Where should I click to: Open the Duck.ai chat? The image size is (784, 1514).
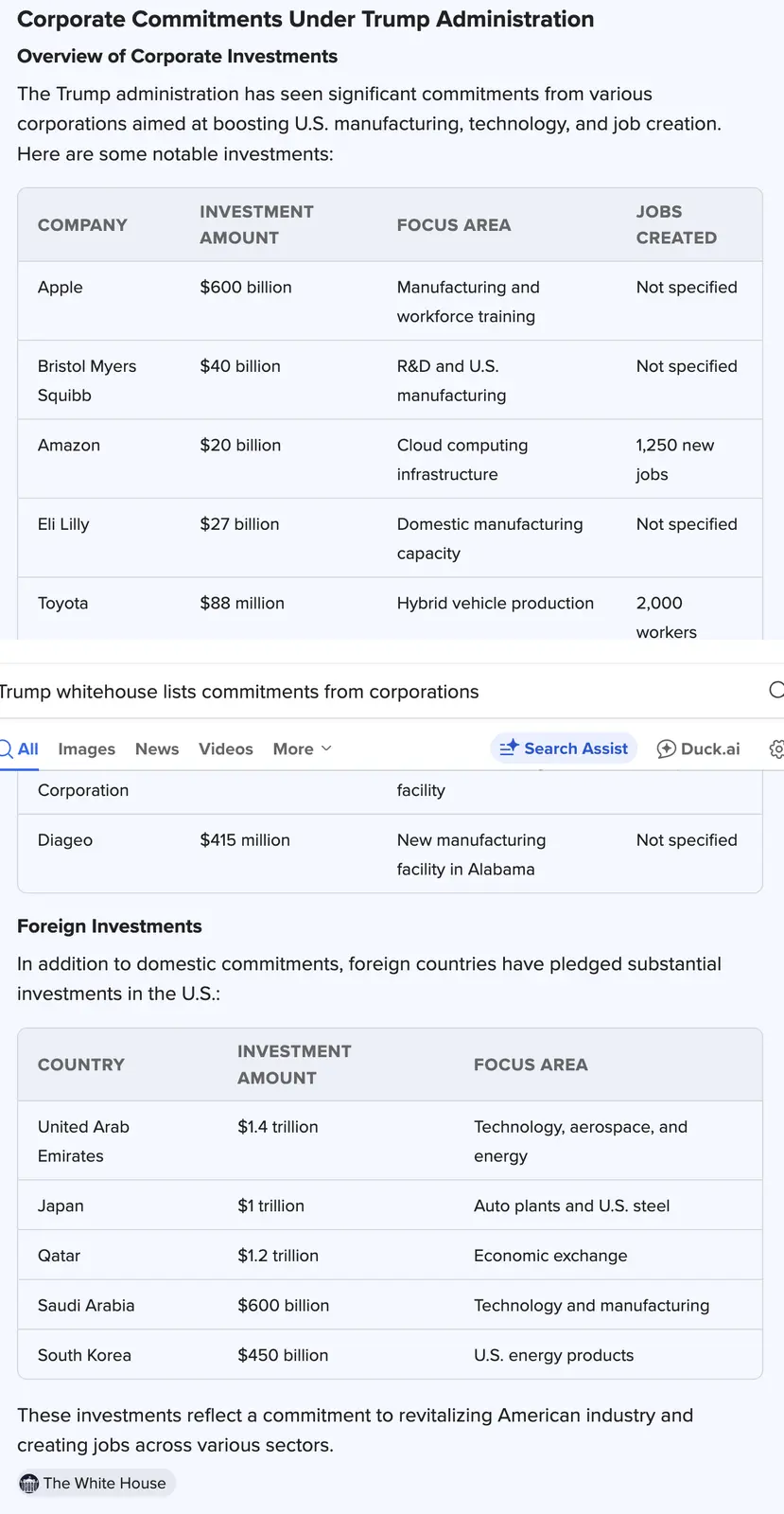click(699, 748)
